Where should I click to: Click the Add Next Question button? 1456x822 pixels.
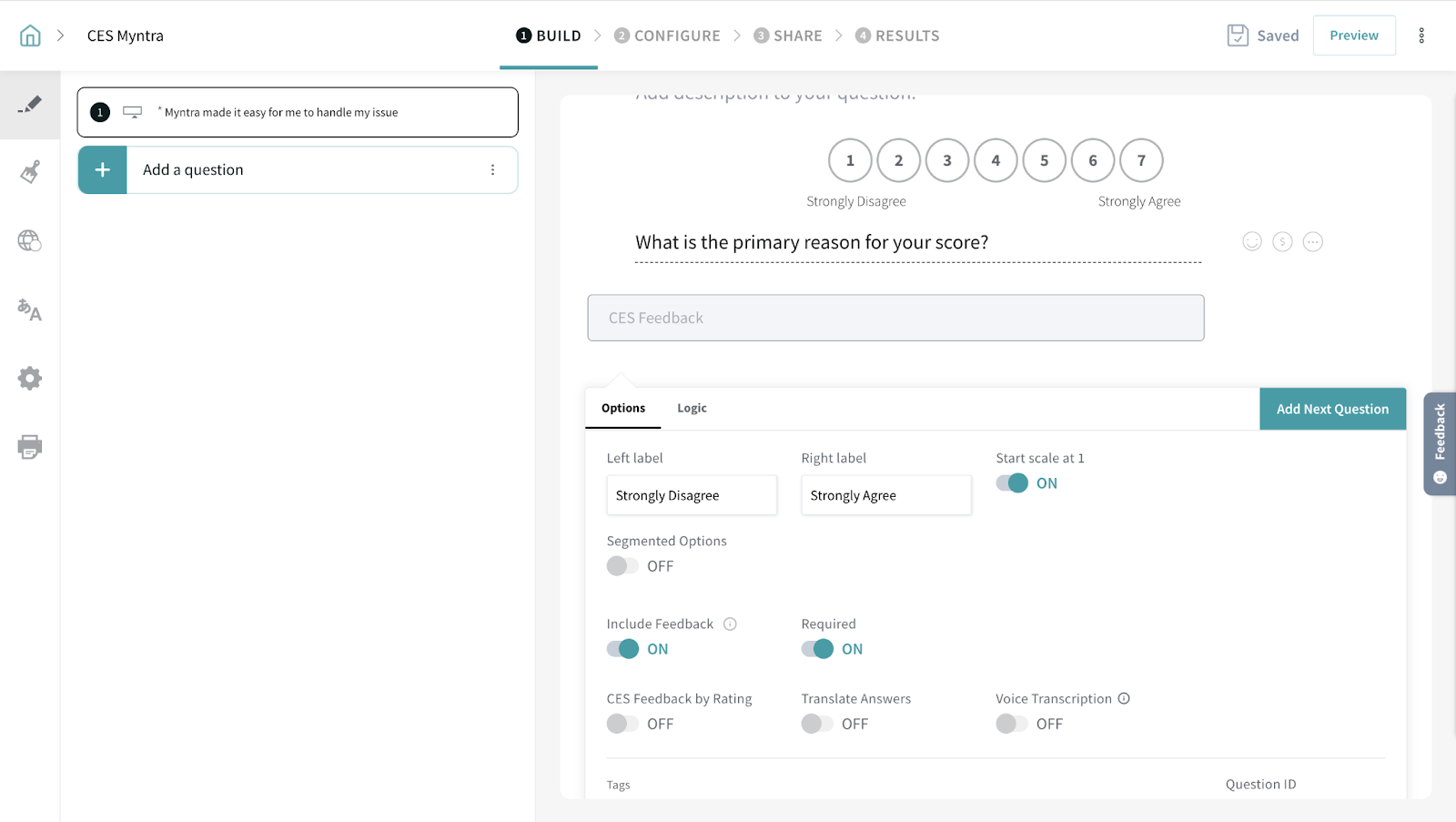[x=1332, y=410]
